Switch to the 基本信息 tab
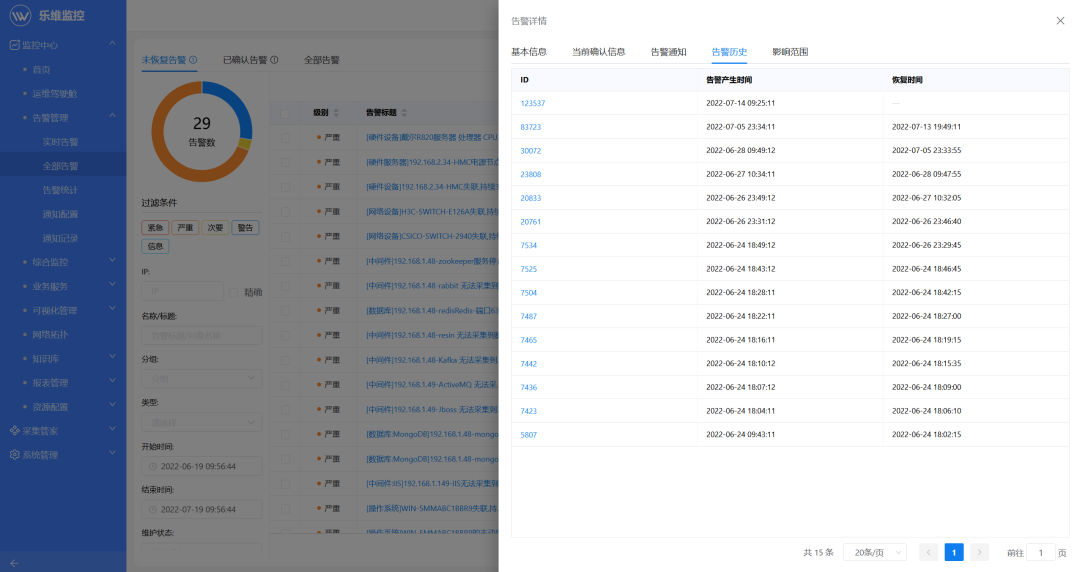The width and height of the screenshot is (1080, 572). click(529, 52)
